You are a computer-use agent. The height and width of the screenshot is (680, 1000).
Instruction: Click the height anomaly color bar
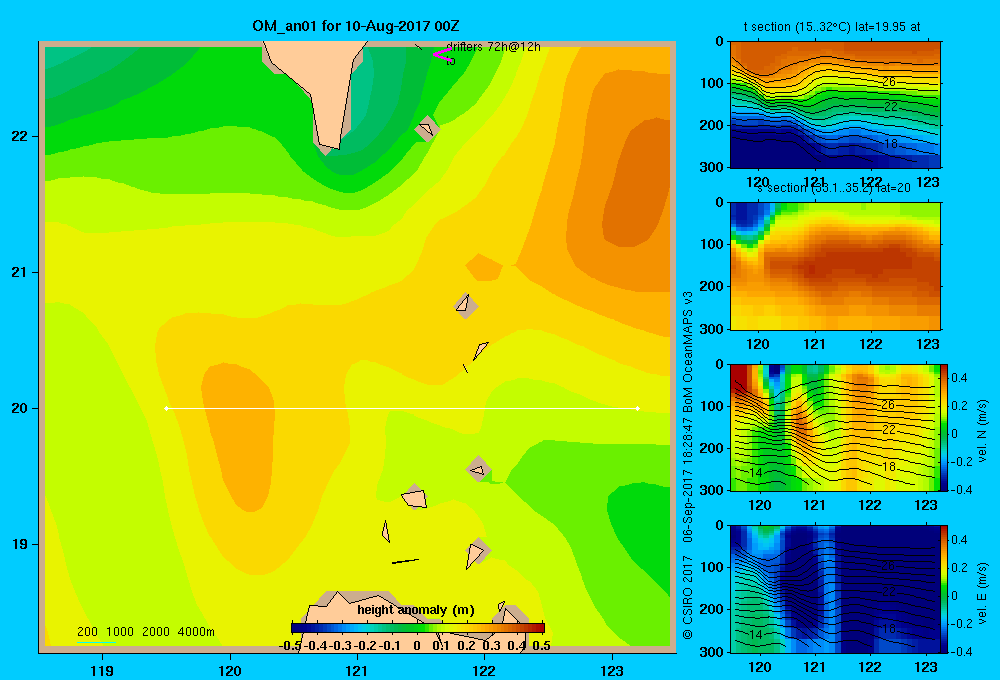tap(418, 628)
